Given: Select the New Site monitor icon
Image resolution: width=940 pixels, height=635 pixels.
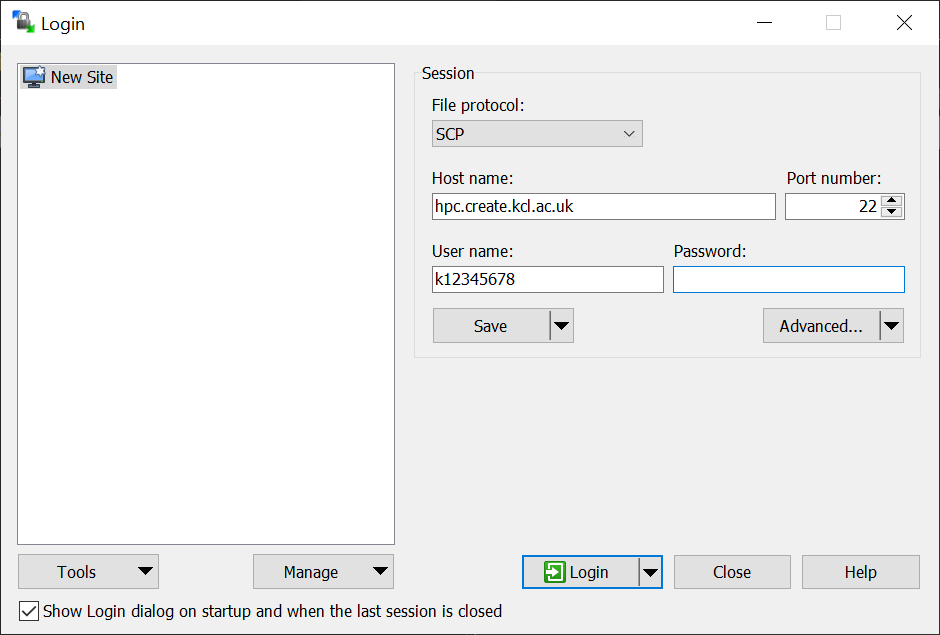Looking at the screenshot, I should click(34, 77).
